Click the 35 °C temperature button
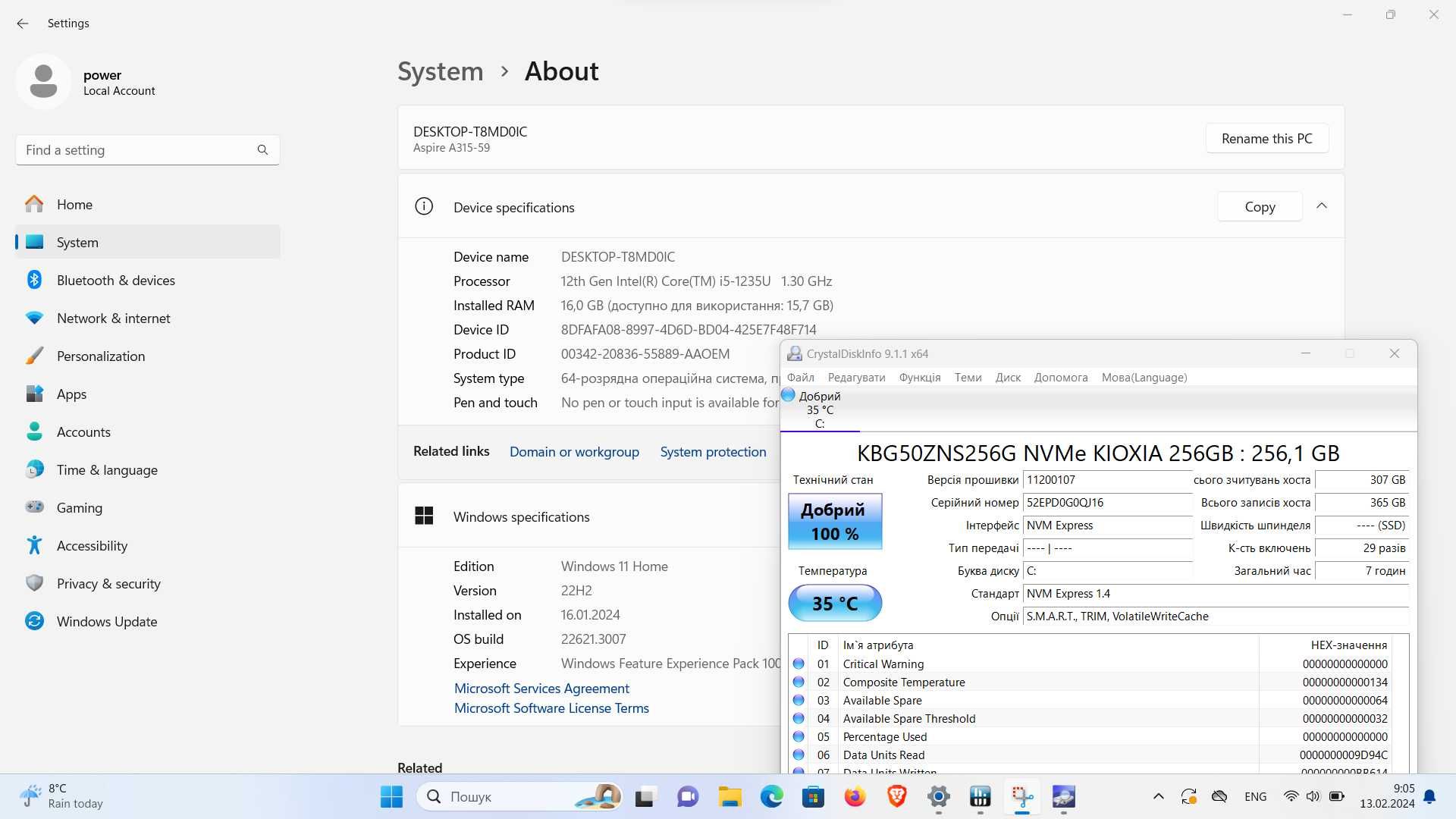 [835, 604]
